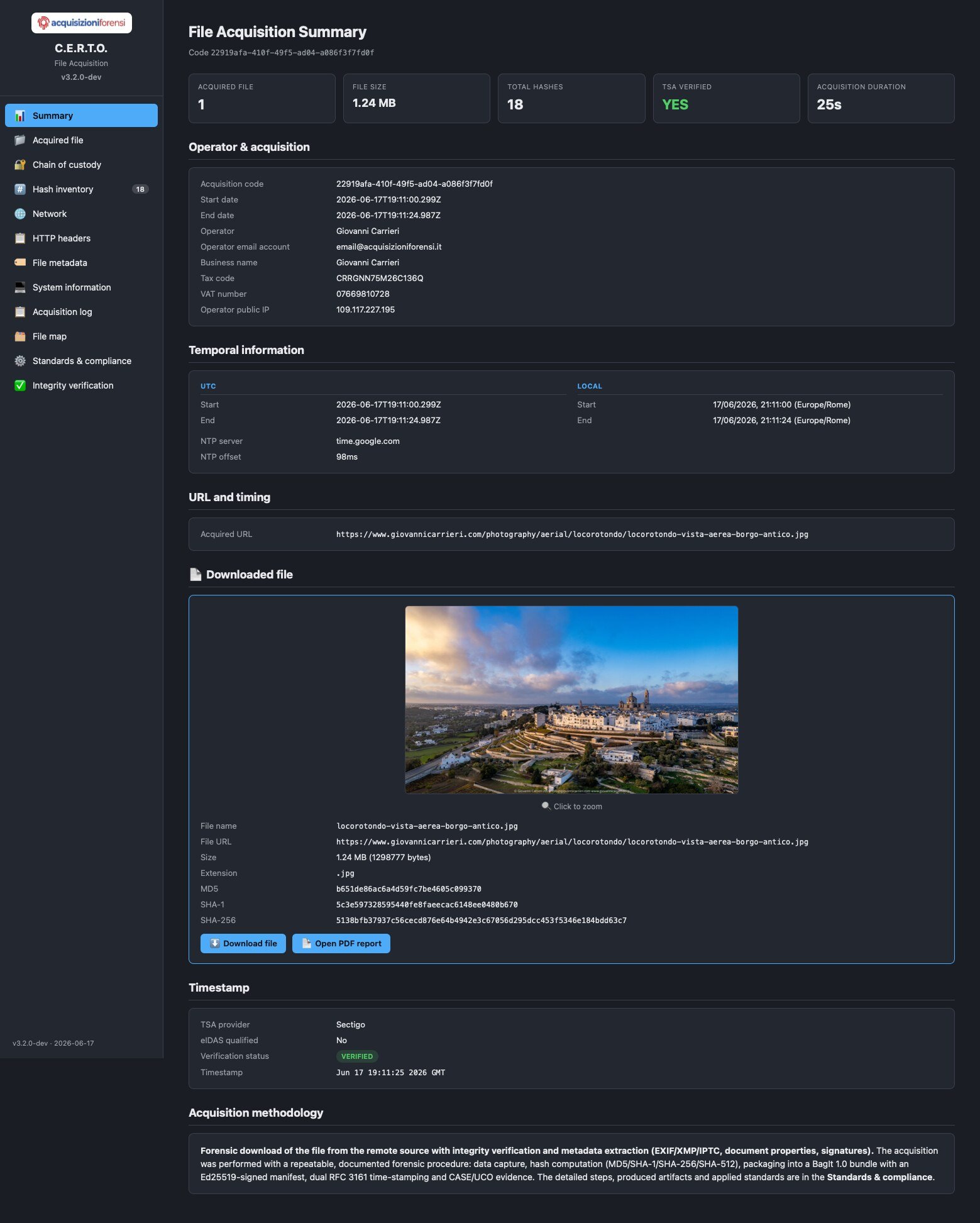The image size is (980, 1223).
Task: Click the Acquisition duration 25s card
Action: pos(881,98)
